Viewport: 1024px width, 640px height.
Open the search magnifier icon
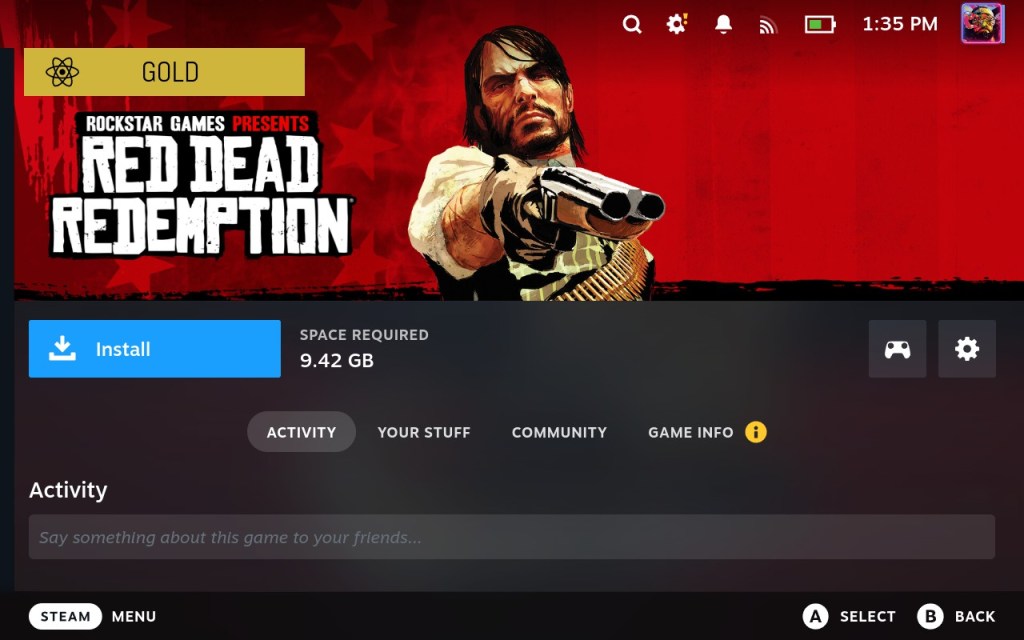point(632,25)
